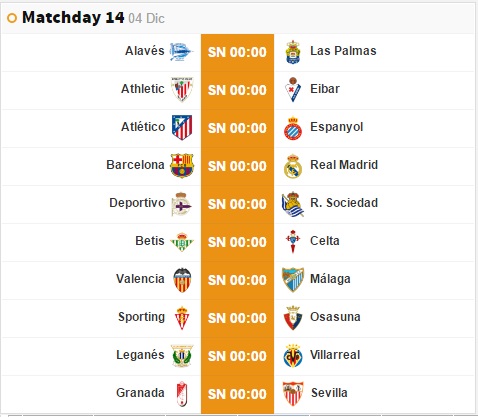Screen dimensions: 478x417
Task: Click the Espanyol team name
Action: (336, 127)
